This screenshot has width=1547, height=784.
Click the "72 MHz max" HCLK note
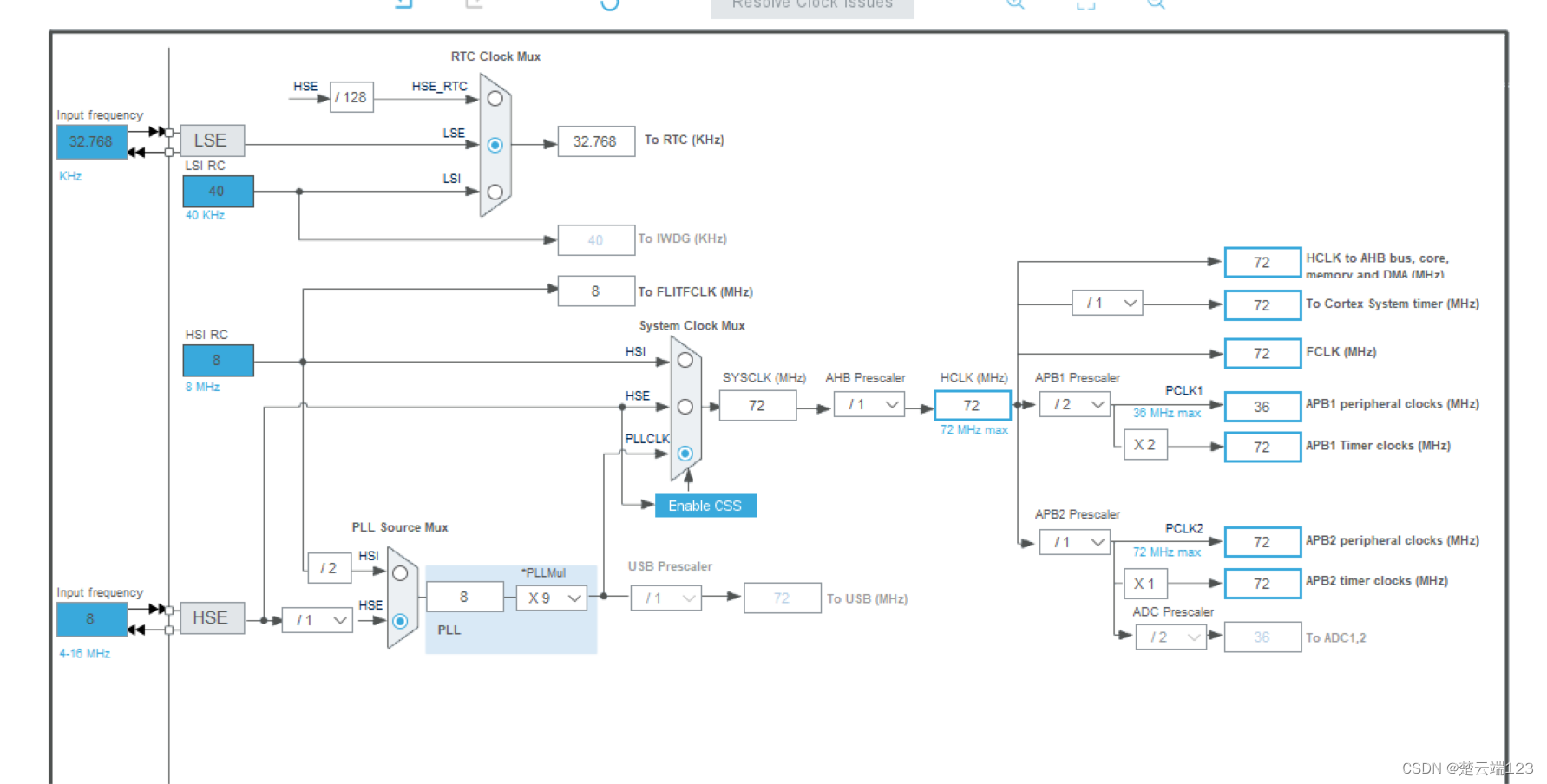click(x=974, y=430)
